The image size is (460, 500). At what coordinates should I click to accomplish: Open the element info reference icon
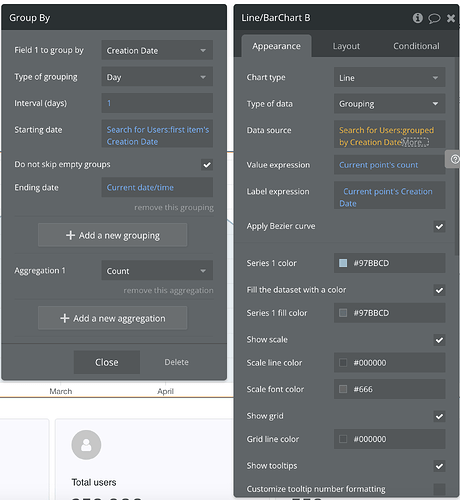click(417, 18)
